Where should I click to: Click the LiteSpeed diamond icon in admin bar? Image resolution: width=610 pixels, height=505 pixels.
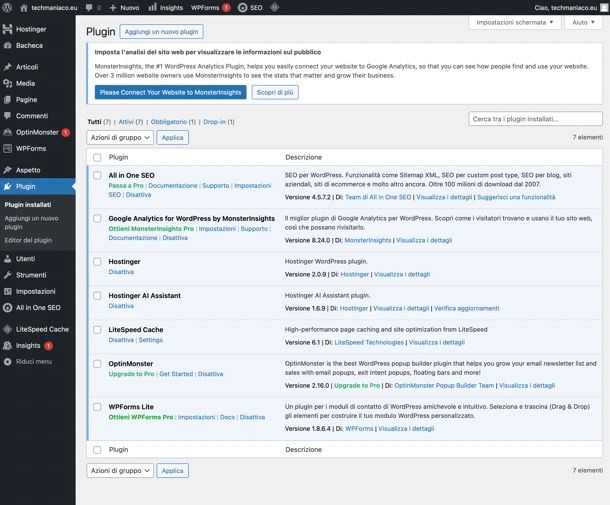(x=274, y=7)
